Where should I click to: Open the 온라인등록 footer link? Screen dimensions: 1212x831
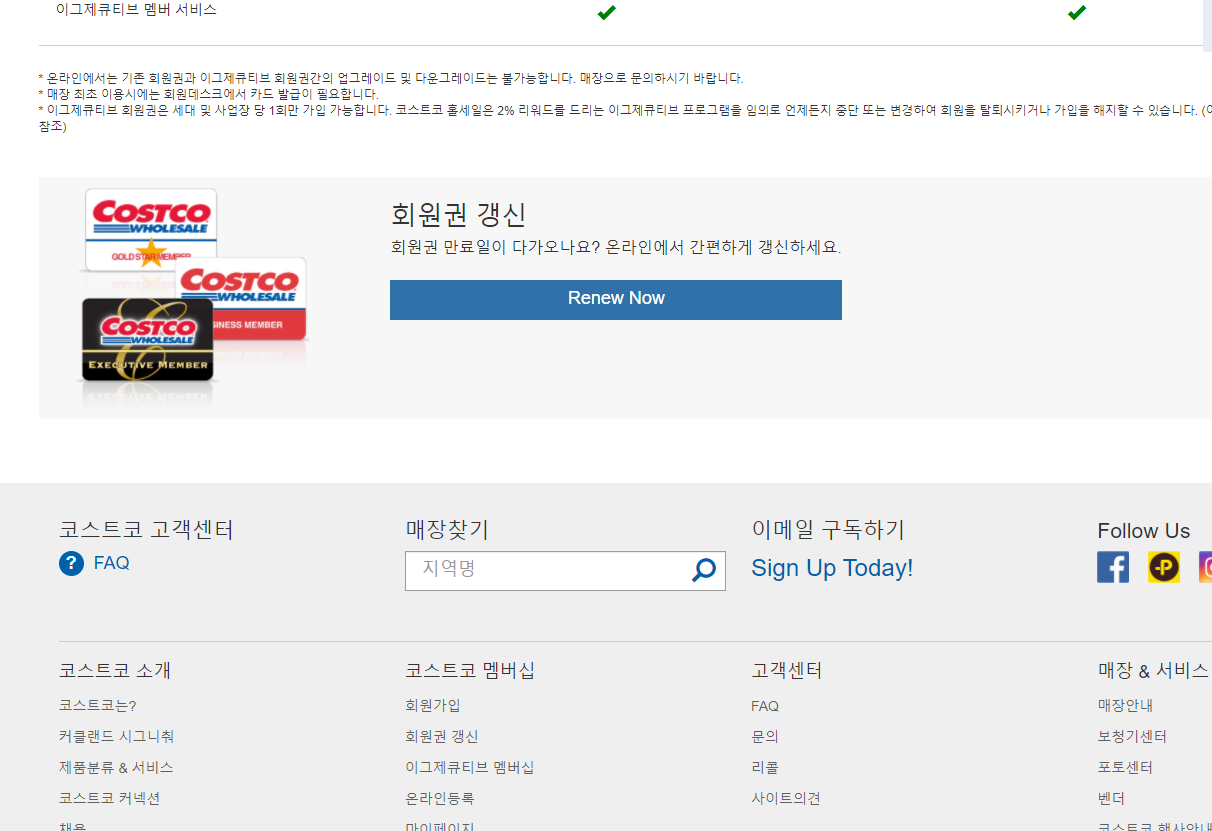click(x=440, y=798)
